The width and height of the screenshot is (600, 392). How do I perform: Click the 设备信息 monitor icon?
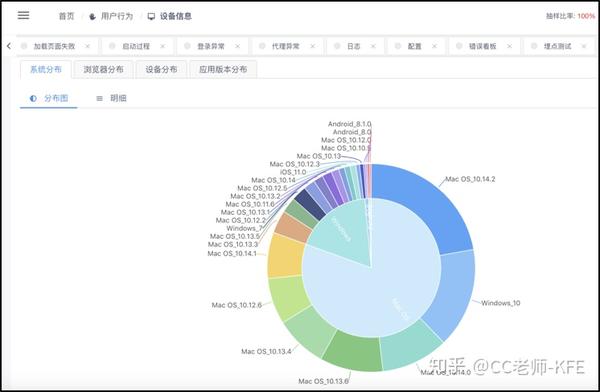pyautogui.click(x=152, y=16)
